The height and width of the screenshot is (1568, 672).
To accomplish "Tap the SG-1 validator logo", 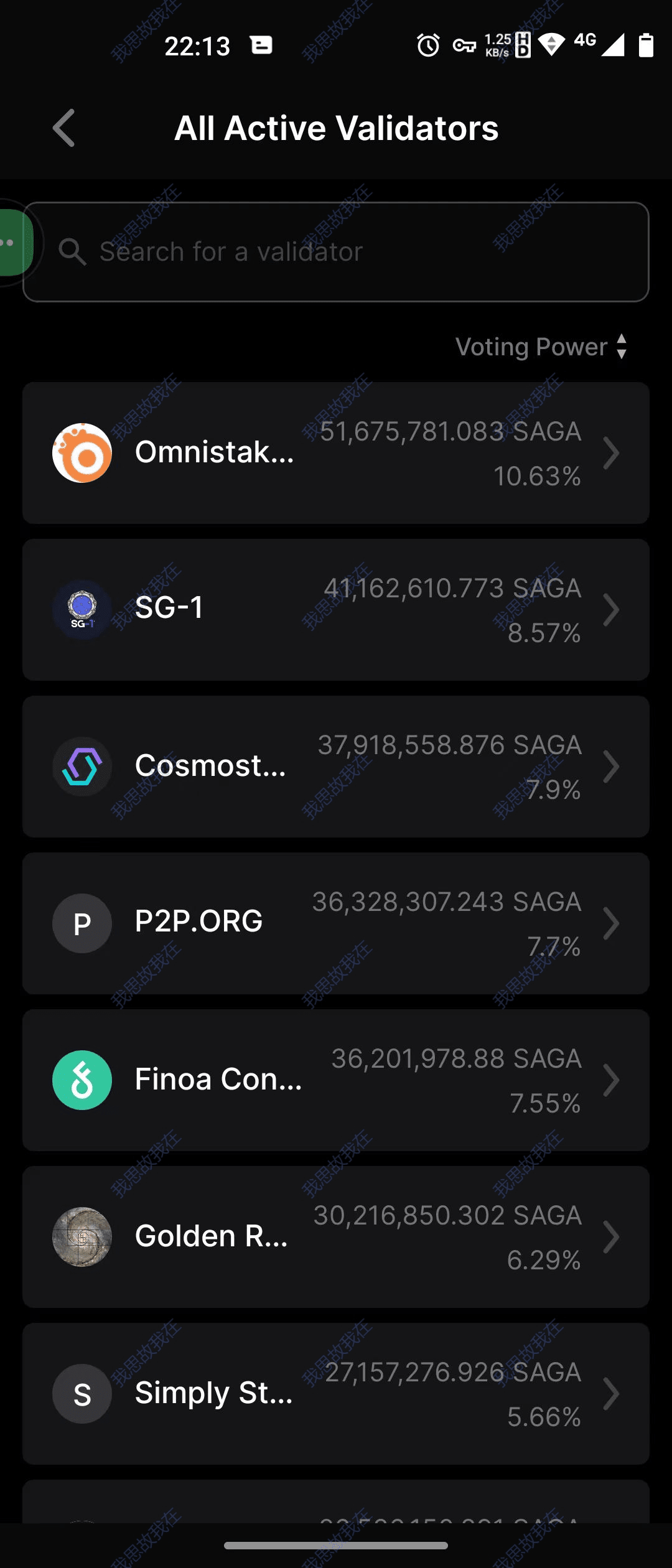I will point(82,610).
